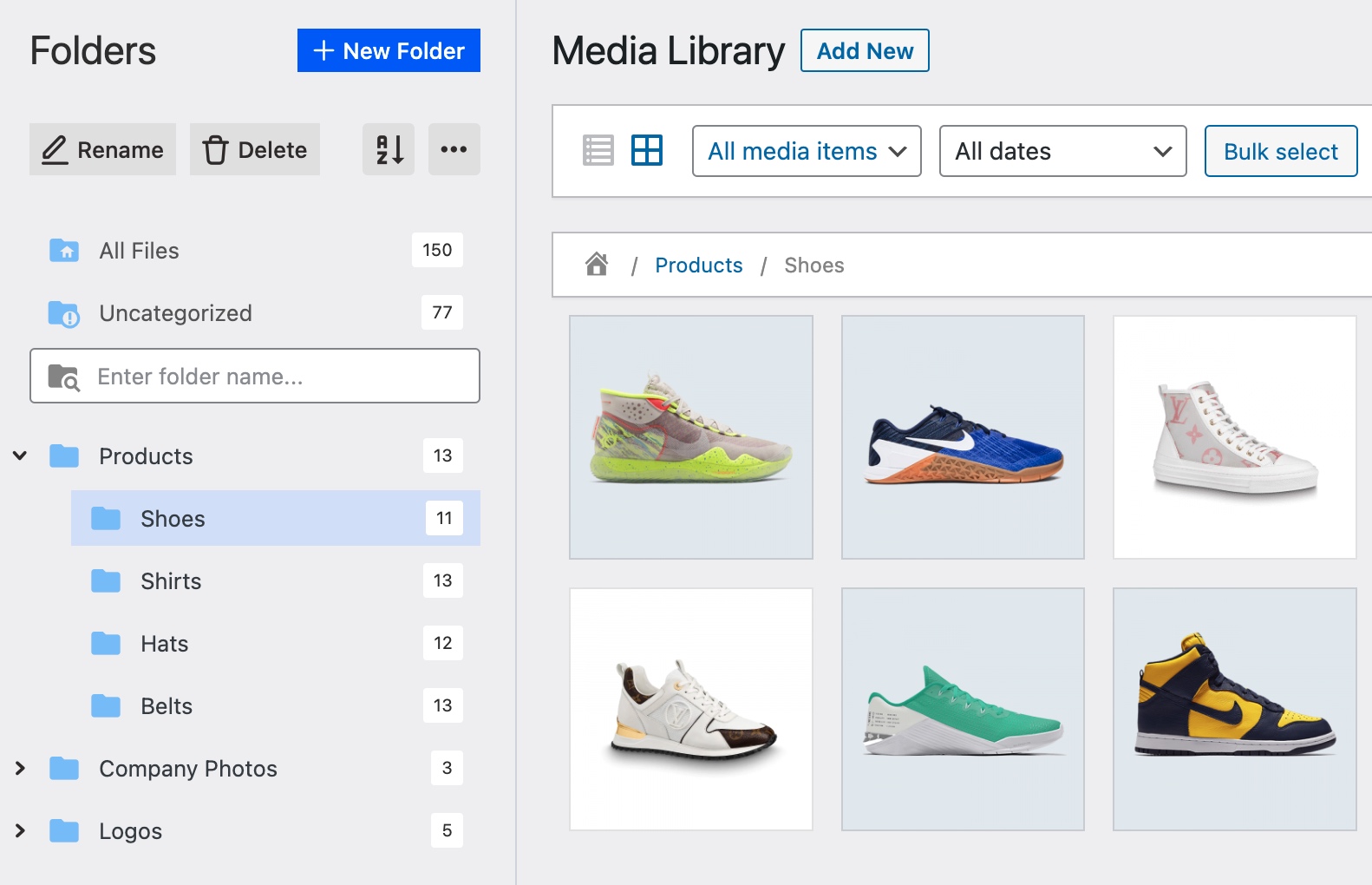The image size is (1372, 885).
Task: Collapse the Products folder tree
Action: pyautogui.click(x=20, y=456)
